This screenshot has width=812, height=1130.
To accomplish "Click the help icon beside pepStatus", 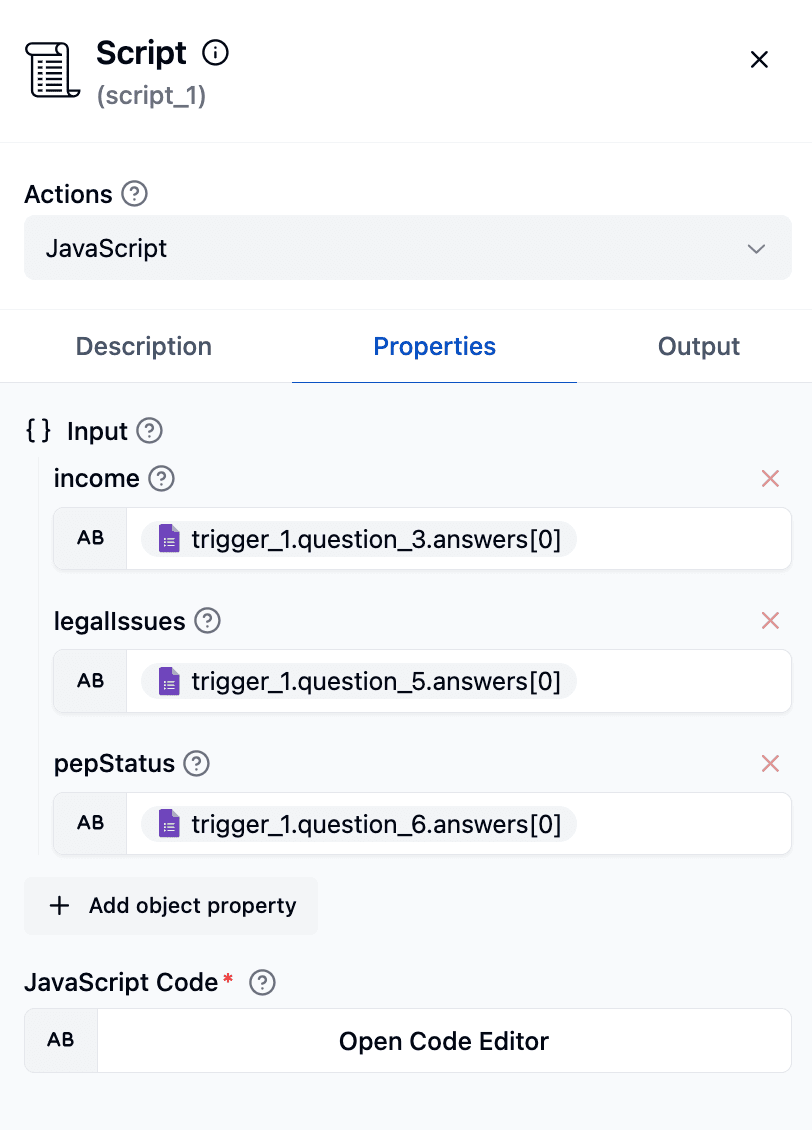I will tap(198, 764).
